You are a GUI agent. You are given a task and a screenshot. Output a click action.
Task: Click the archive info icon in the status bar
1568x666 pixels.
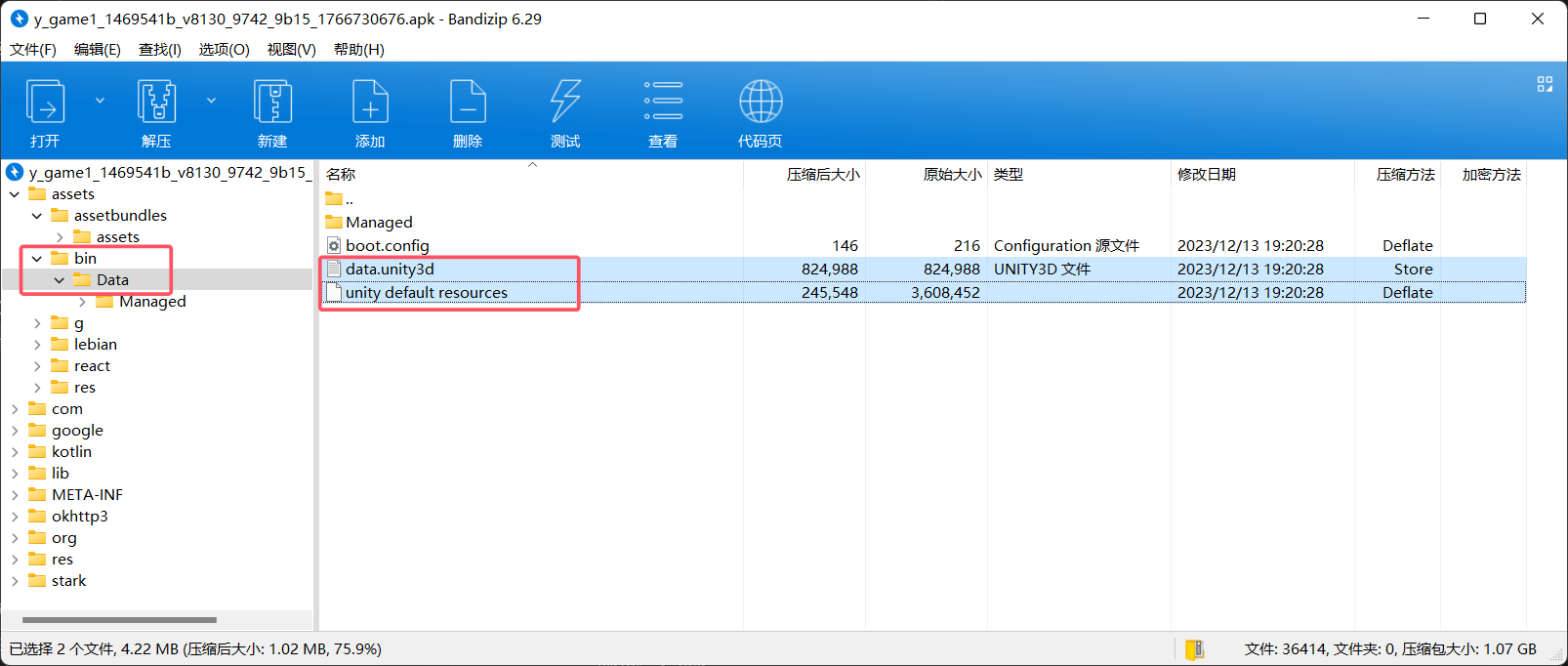click(x=1194, y=649)
